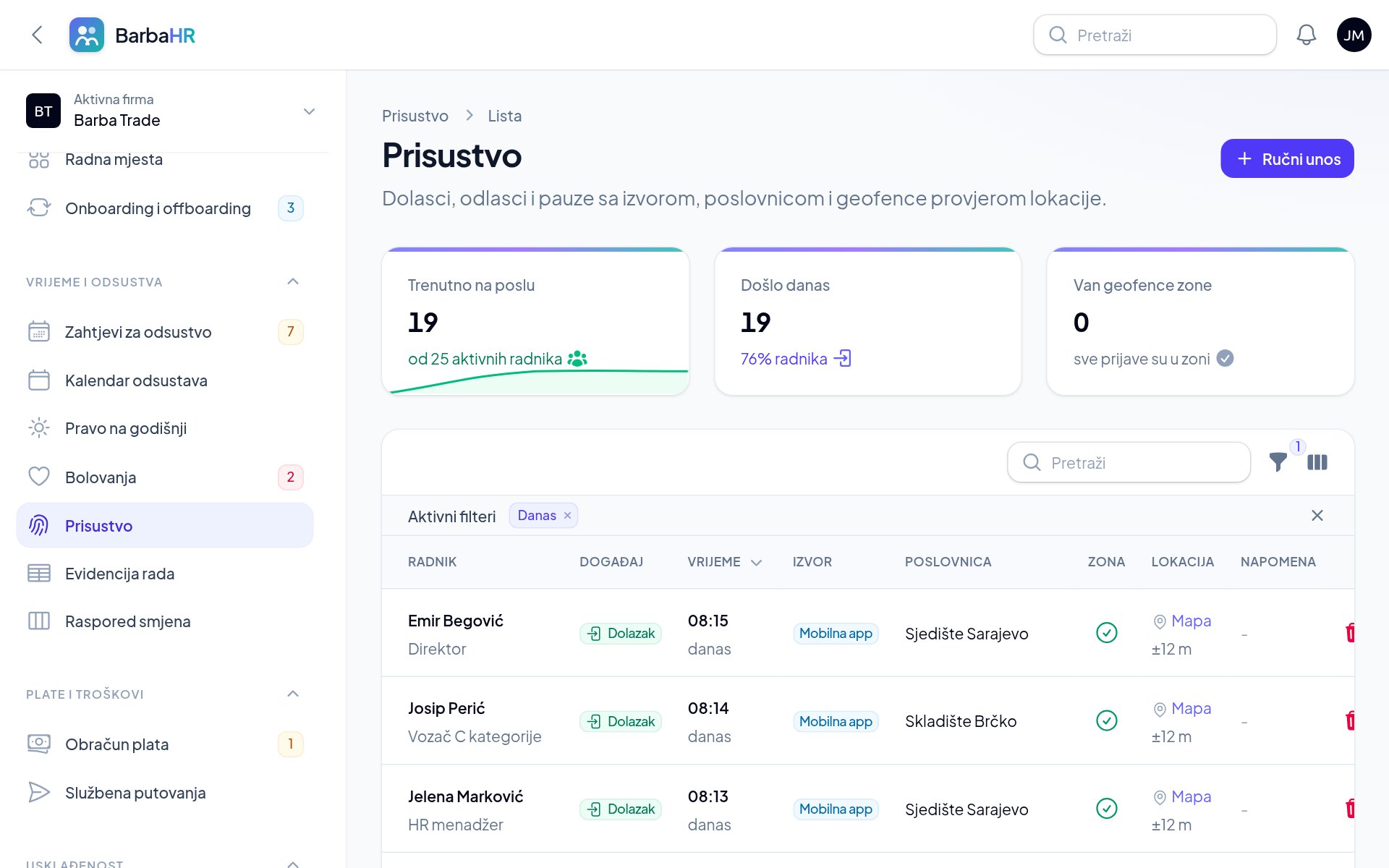Viewport: 1389px width, 868px height.
Task: Delete Jelena Marković attendance record
Action: (x=1350, y=809)
